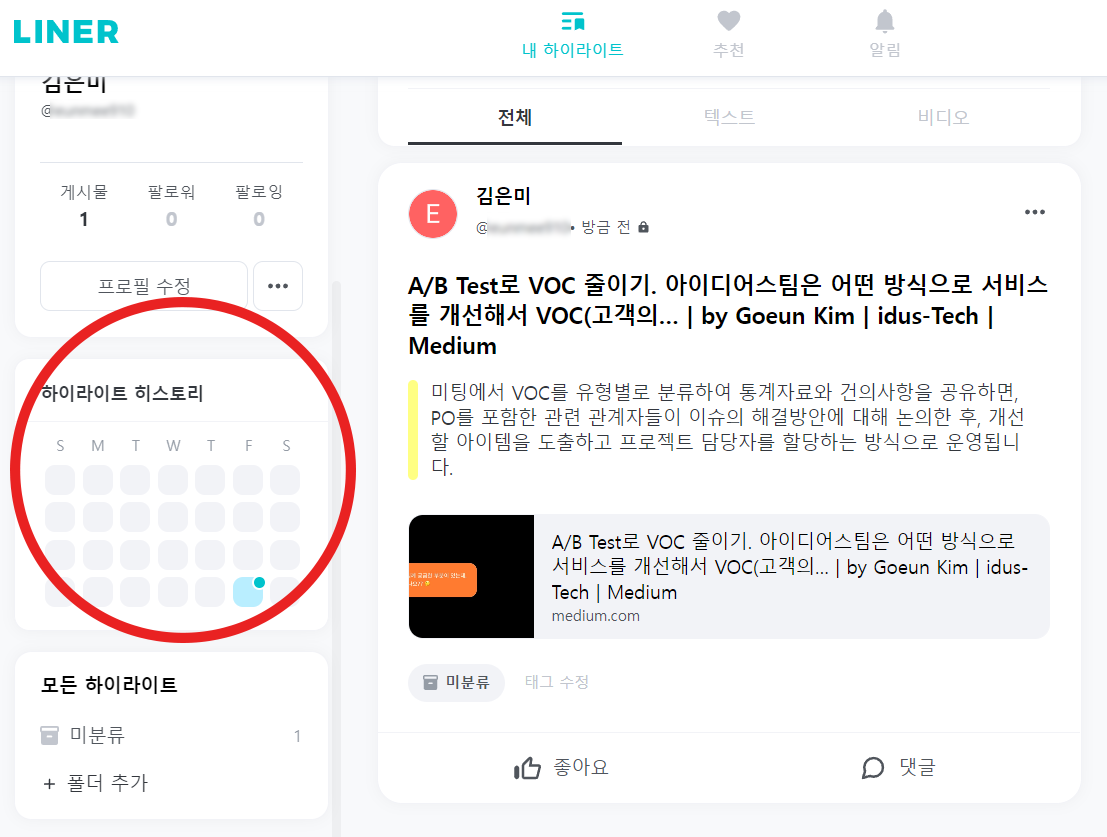This screenshot has width=1107, height=837.
Task: Click the 태그 수정 link
Action: (x=557, y=682)
